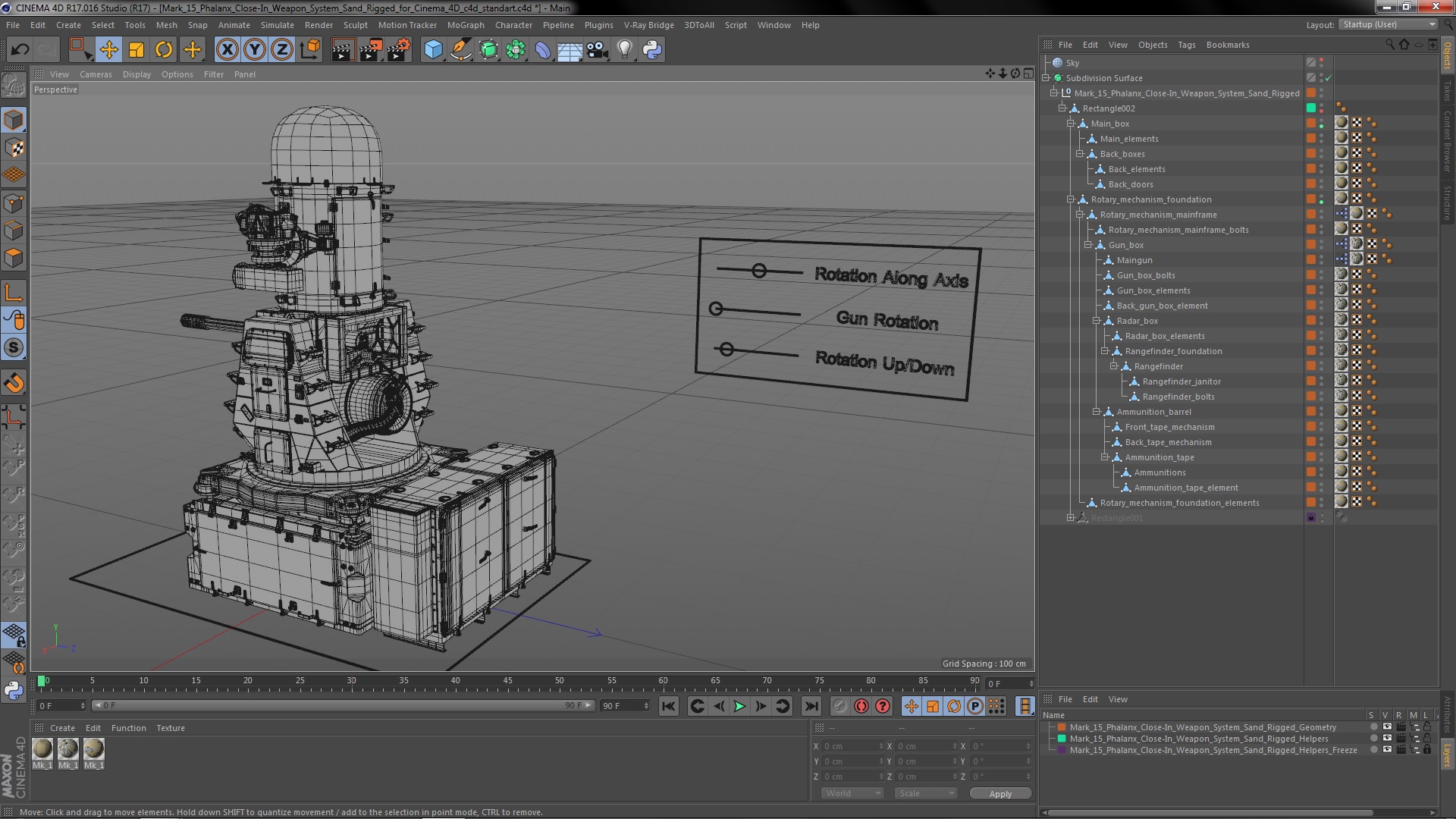Toggle lock for the Helpers_Freeze layer

[1427, 750]
